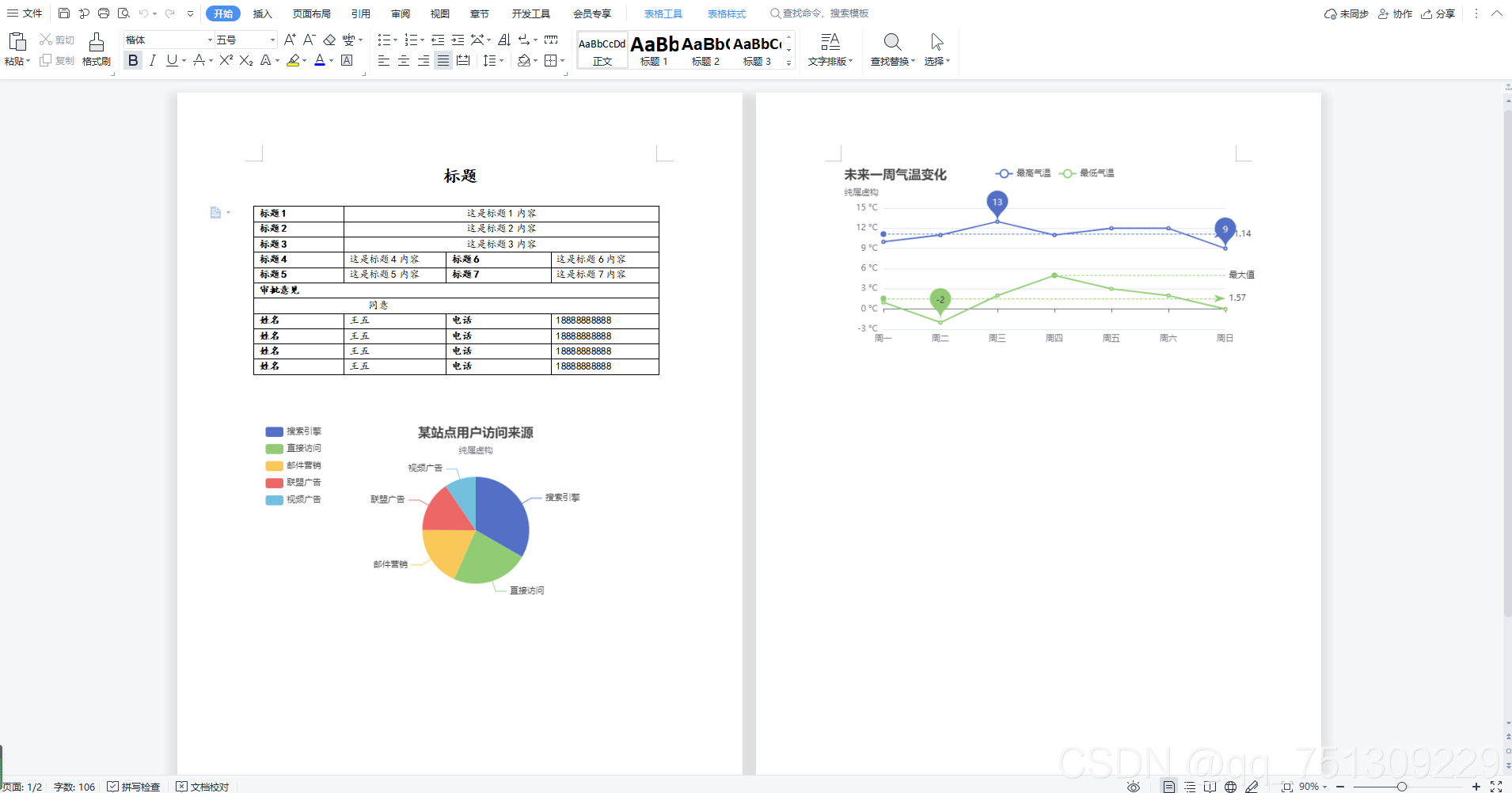
Task: Select the Format Painter (格式刷) tool
Action: 97,49
